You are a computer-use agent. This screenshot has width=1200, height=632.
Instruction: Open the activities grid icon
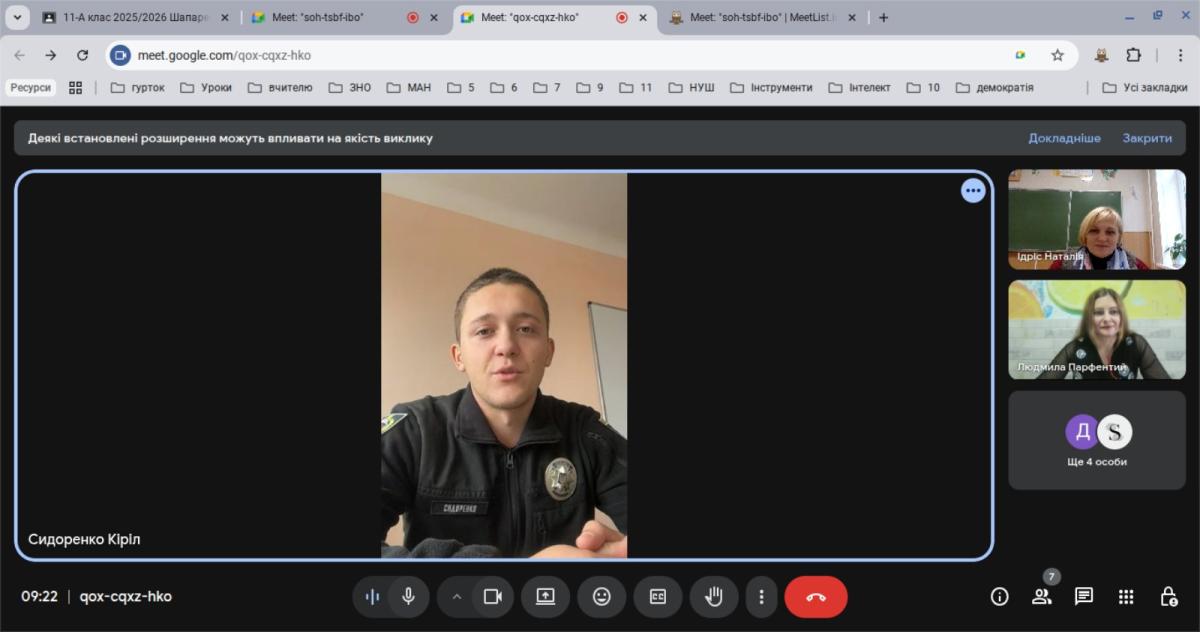(1126, 596)
